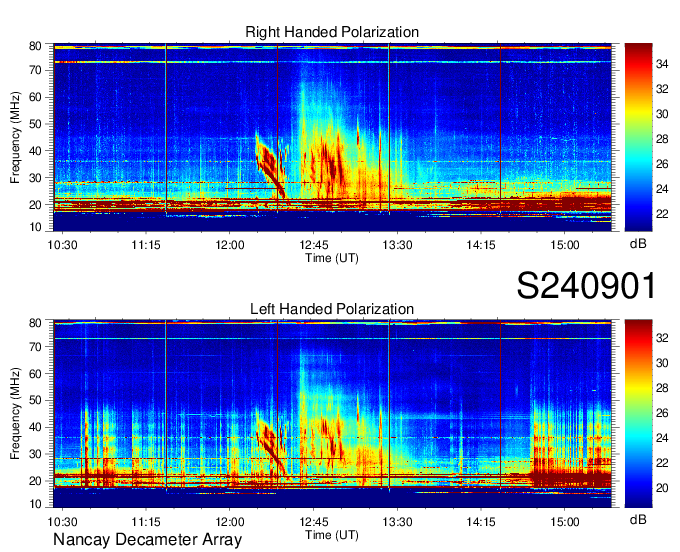
Task: Click the Left Handed plot's dB colorbar
Action: coord(638,414)
